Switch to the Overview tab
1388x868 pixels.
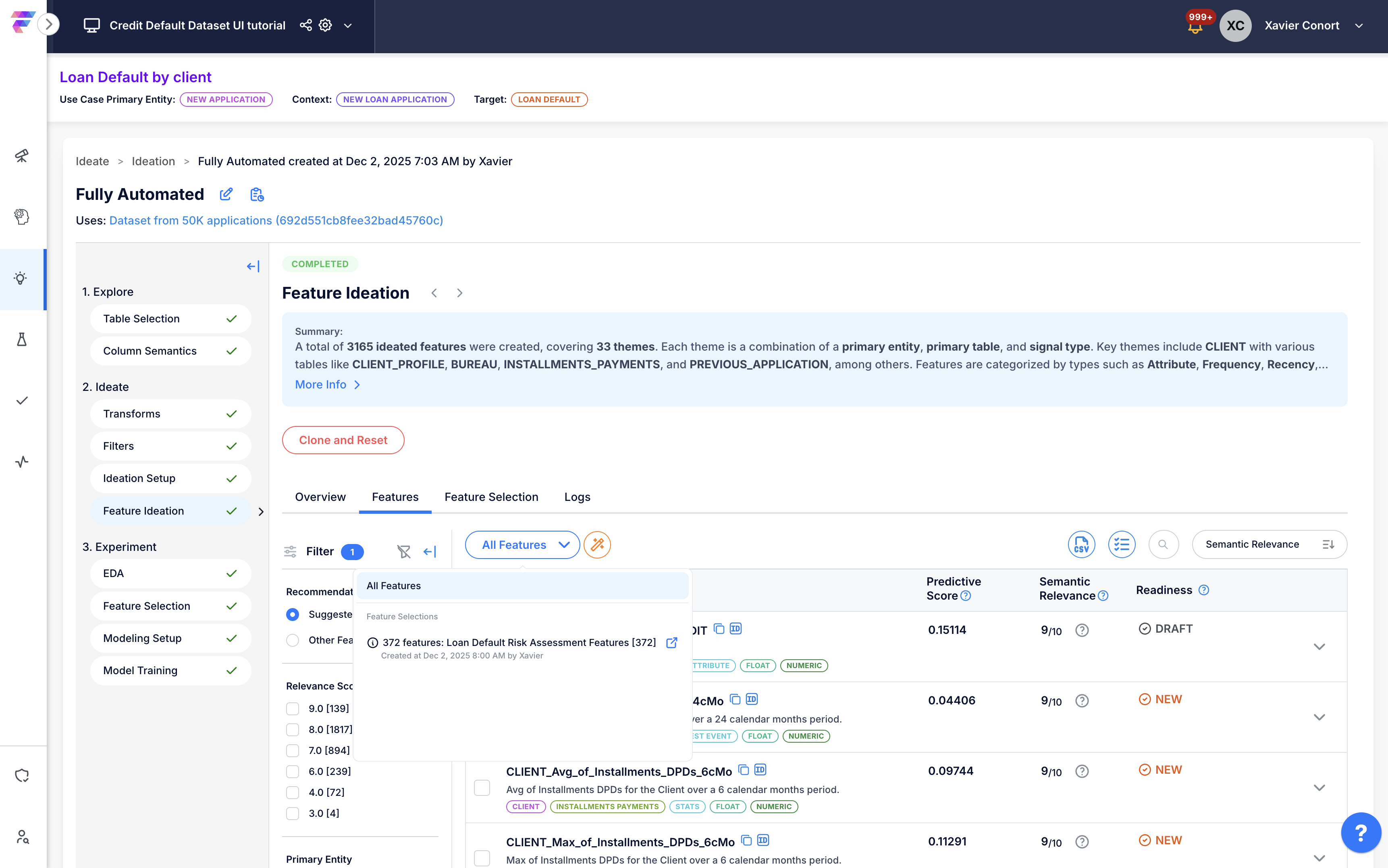320,496
